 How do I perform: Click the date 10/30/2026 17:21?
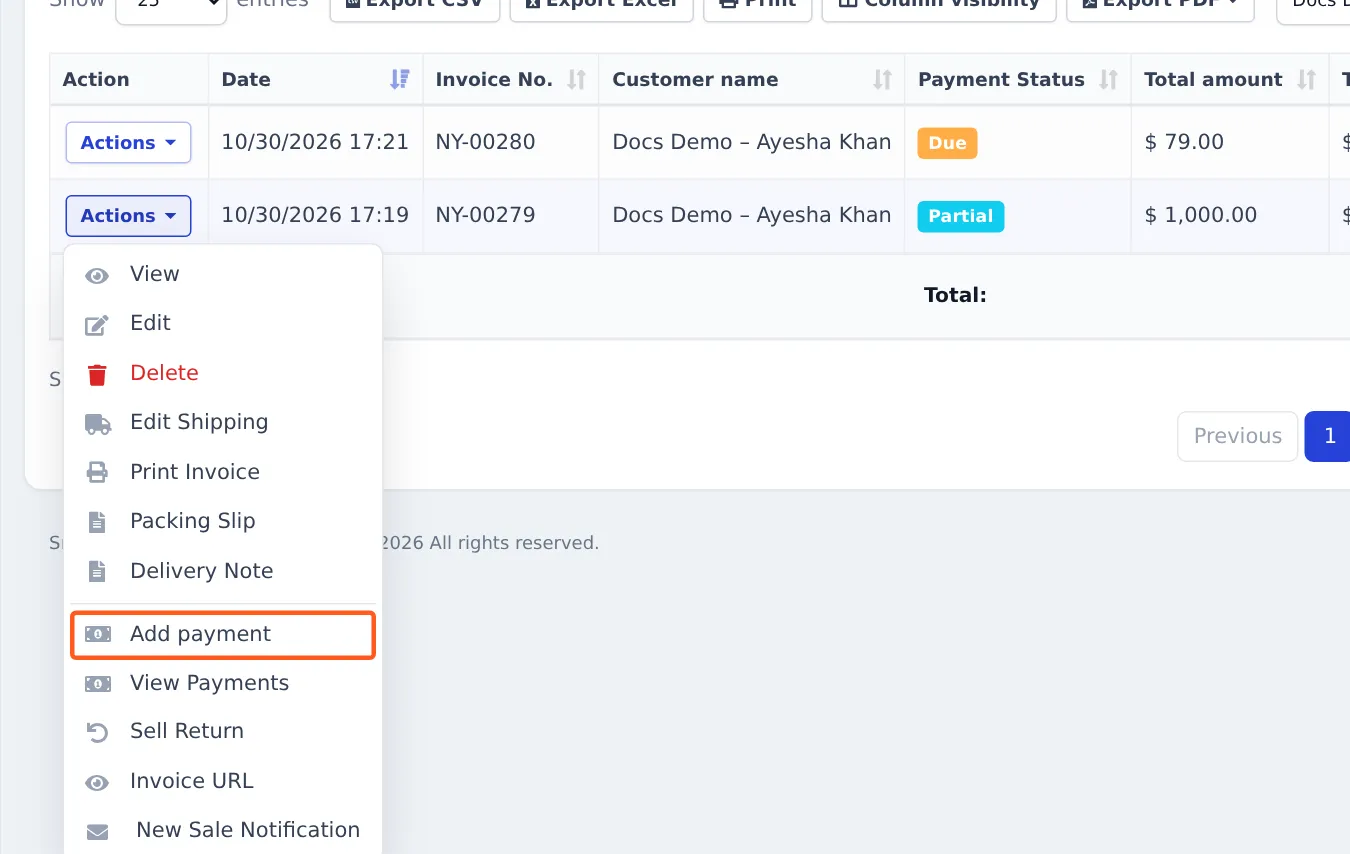coord(315,142)
